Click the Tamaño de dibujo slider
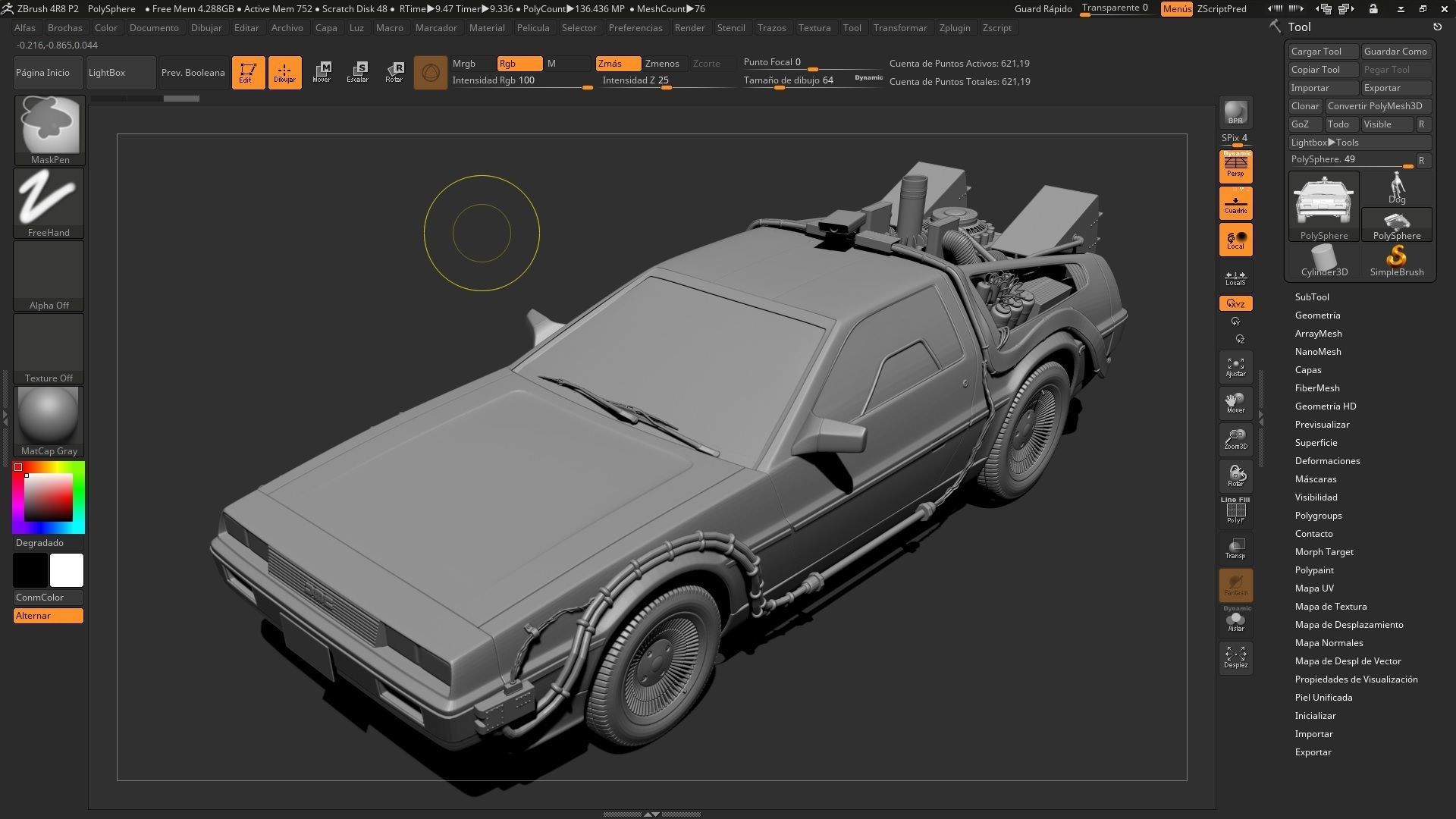Image resolution: width=1456 pixels, height=819 pixels. coord(813,81)
